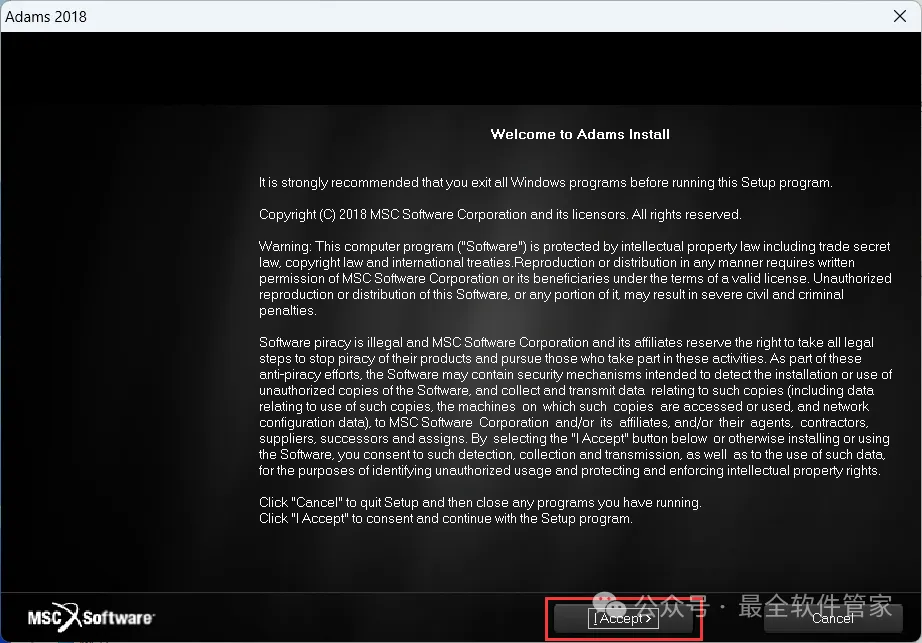Image resolution: width=922 pixels, height=643 pixels.
Task: Select the 'Welcome to Adams Install' heading
Action: tap(580, 134)
